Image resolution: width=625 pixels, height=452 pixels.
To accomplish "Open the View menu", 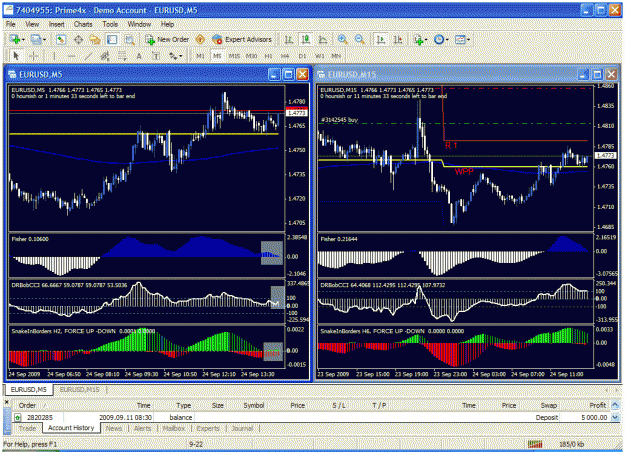I will (x=32, y=24).
